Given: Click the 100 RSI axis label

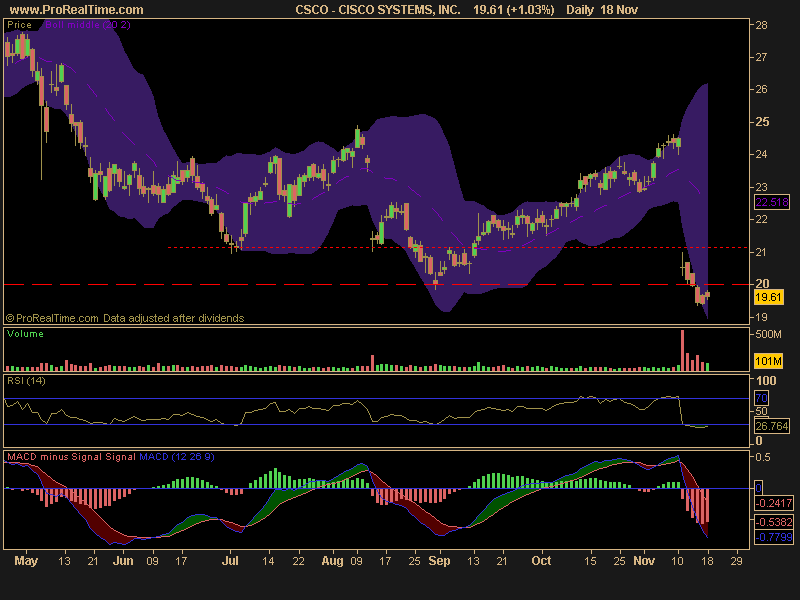Looking at the screenshot, I should pos(765,381).
